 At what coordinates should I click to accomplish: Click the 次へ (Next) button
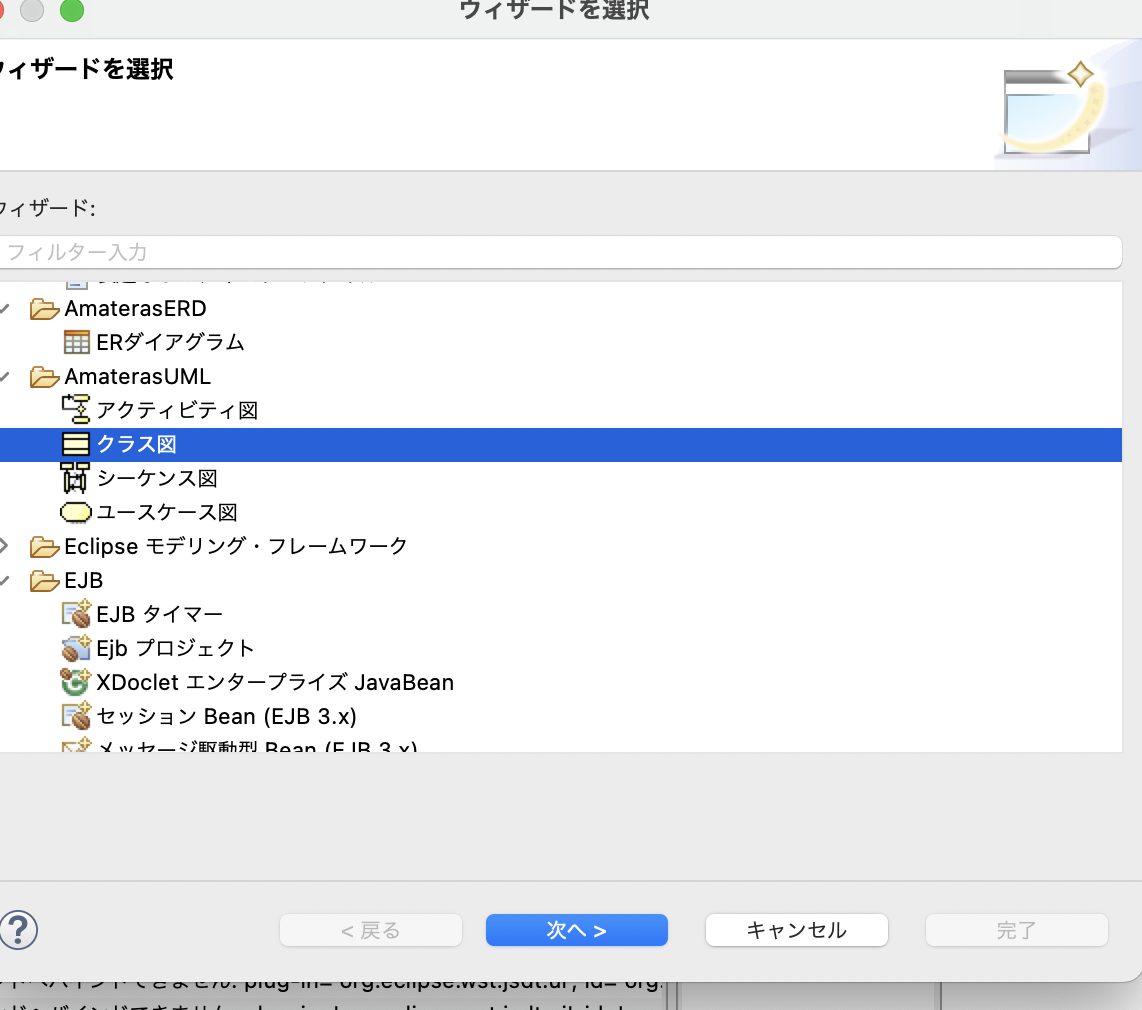[x=576, y=930]
